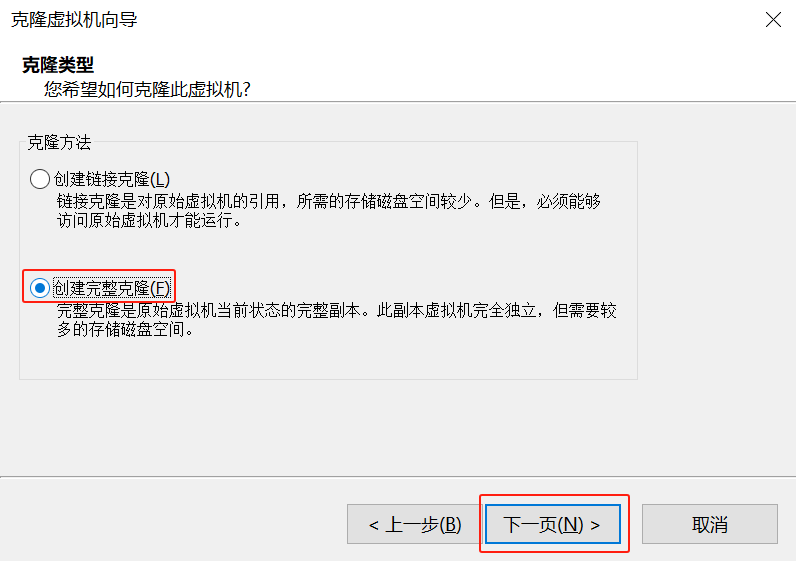Select the 创建链接克隆(L) radio circle
The width and height of the screenshot is (796, 561).
40,179
